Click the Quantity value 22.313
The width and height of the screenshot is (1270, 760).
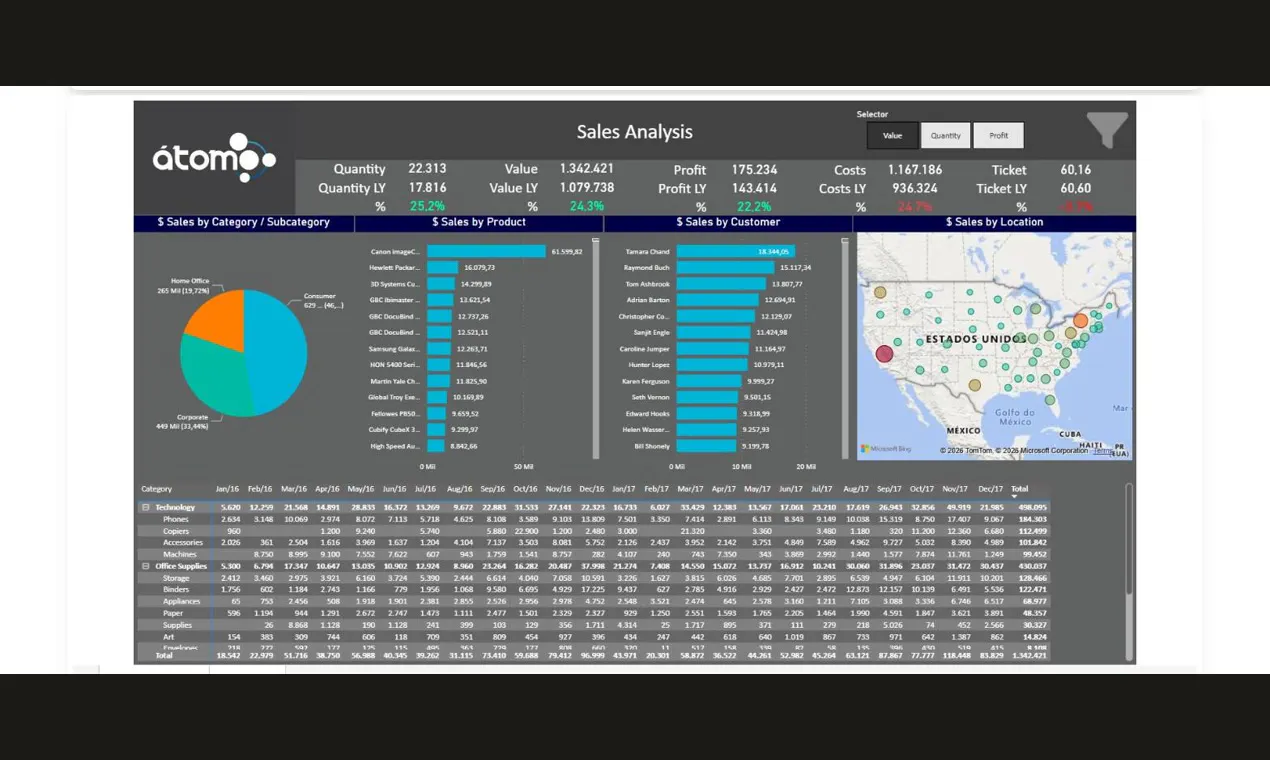(x=427, y=169)
